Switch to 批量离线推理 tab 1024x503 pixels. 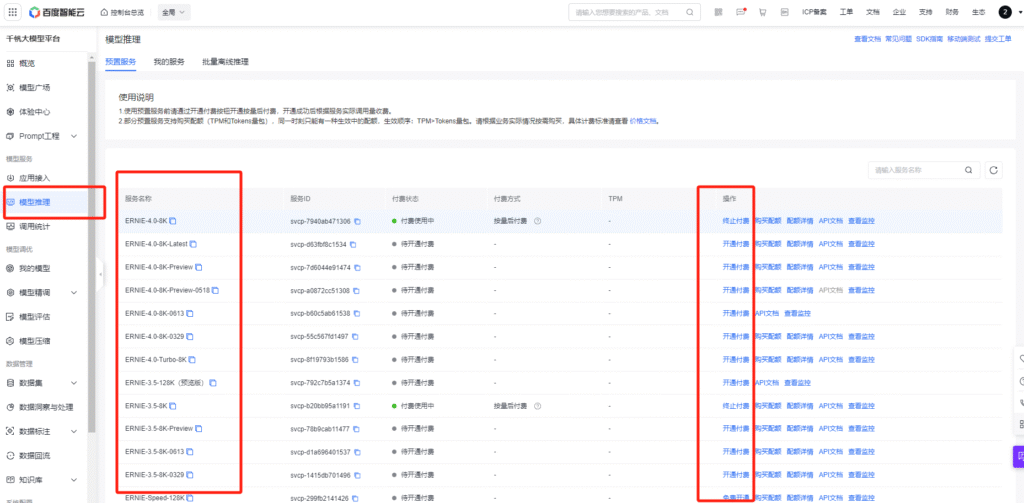pos(225,62)
